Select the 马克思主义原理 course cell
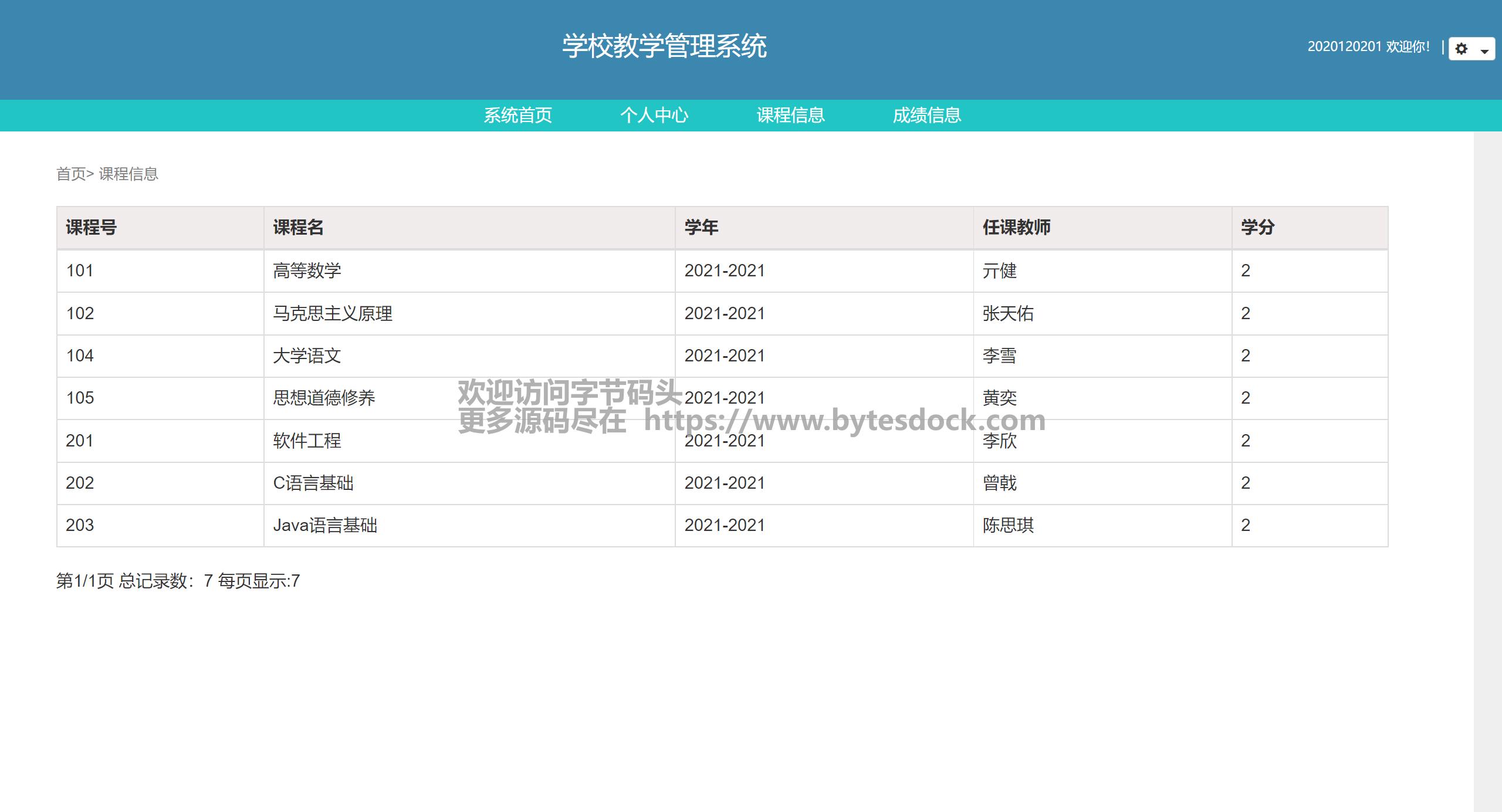 click(332, 313)
